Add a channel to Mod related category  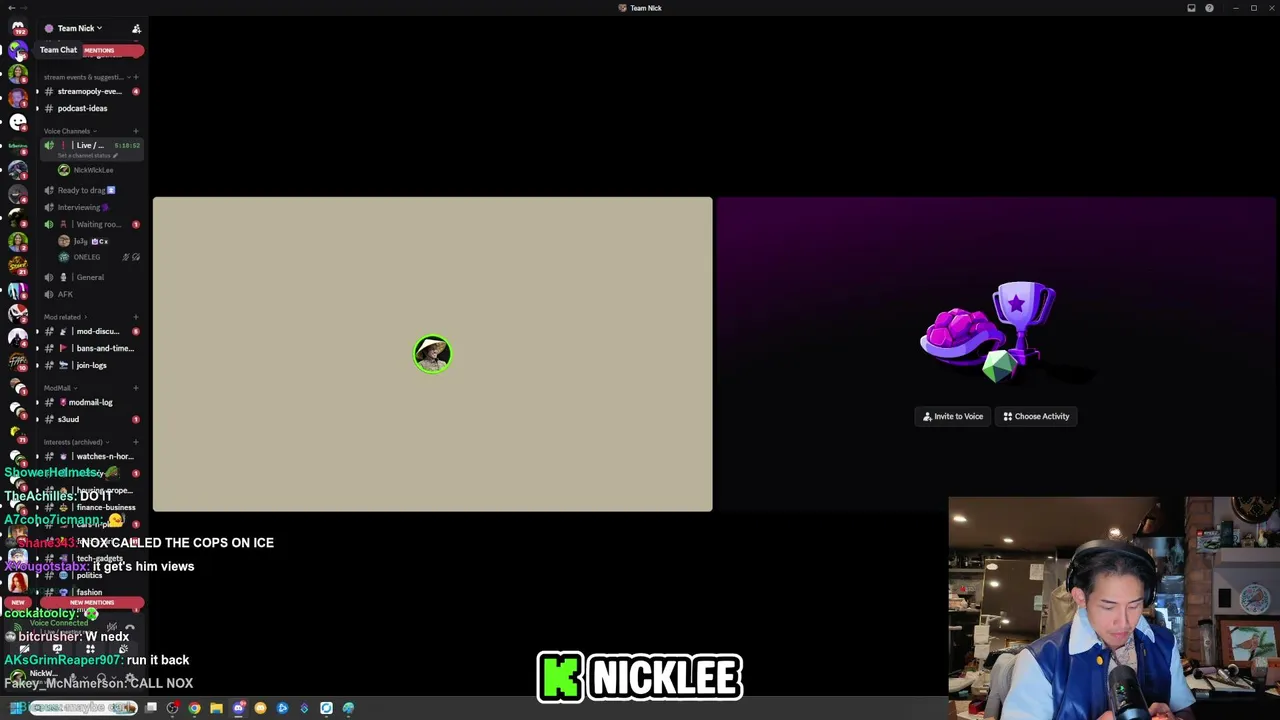tap(136, 318)
